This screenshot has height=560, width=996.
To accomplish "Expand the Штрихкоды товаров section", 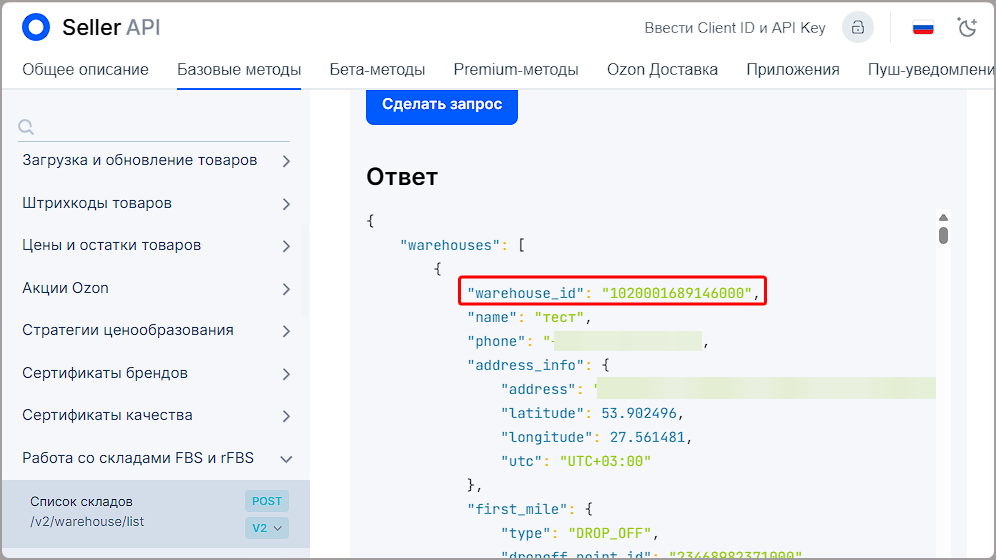I will [x=286, y=204].
